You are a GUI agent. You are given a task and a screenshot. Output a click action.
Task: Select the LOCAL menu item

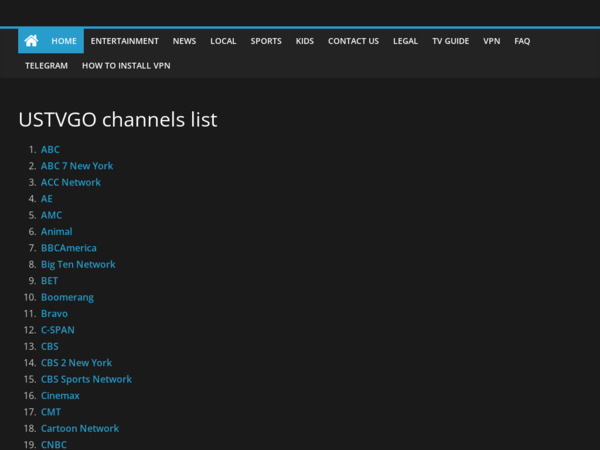[223, 41]
